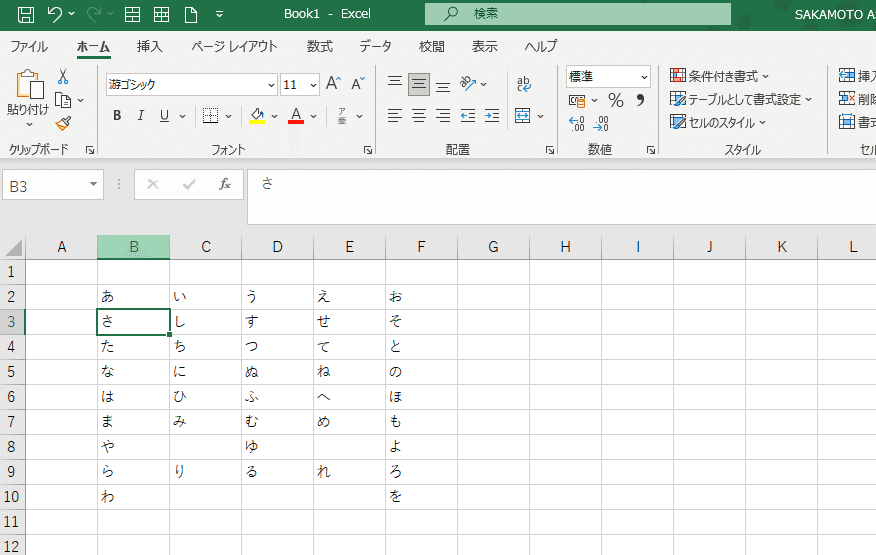Switch to the 校閲 tab
The image size is (876, 555).
pos(431,46)
